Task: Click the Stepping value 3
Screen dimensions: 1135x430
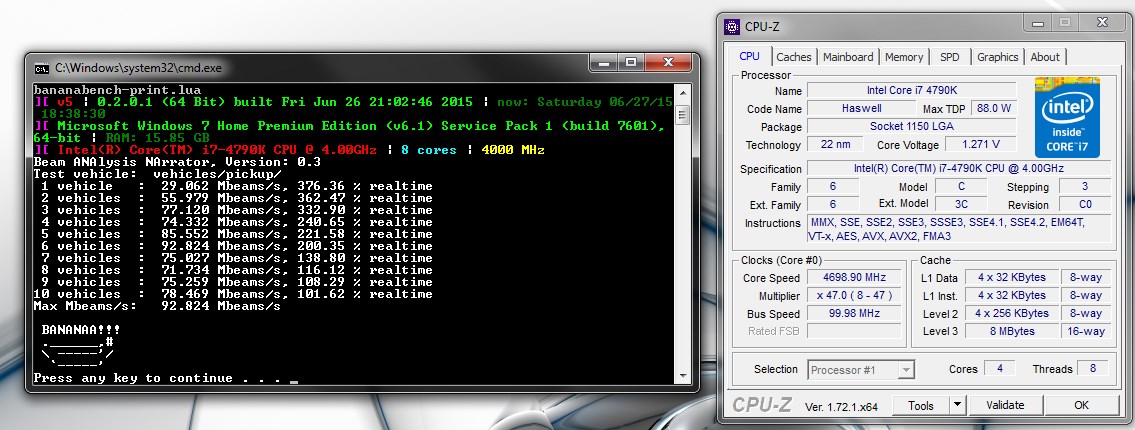Action: click(1085, 186)
